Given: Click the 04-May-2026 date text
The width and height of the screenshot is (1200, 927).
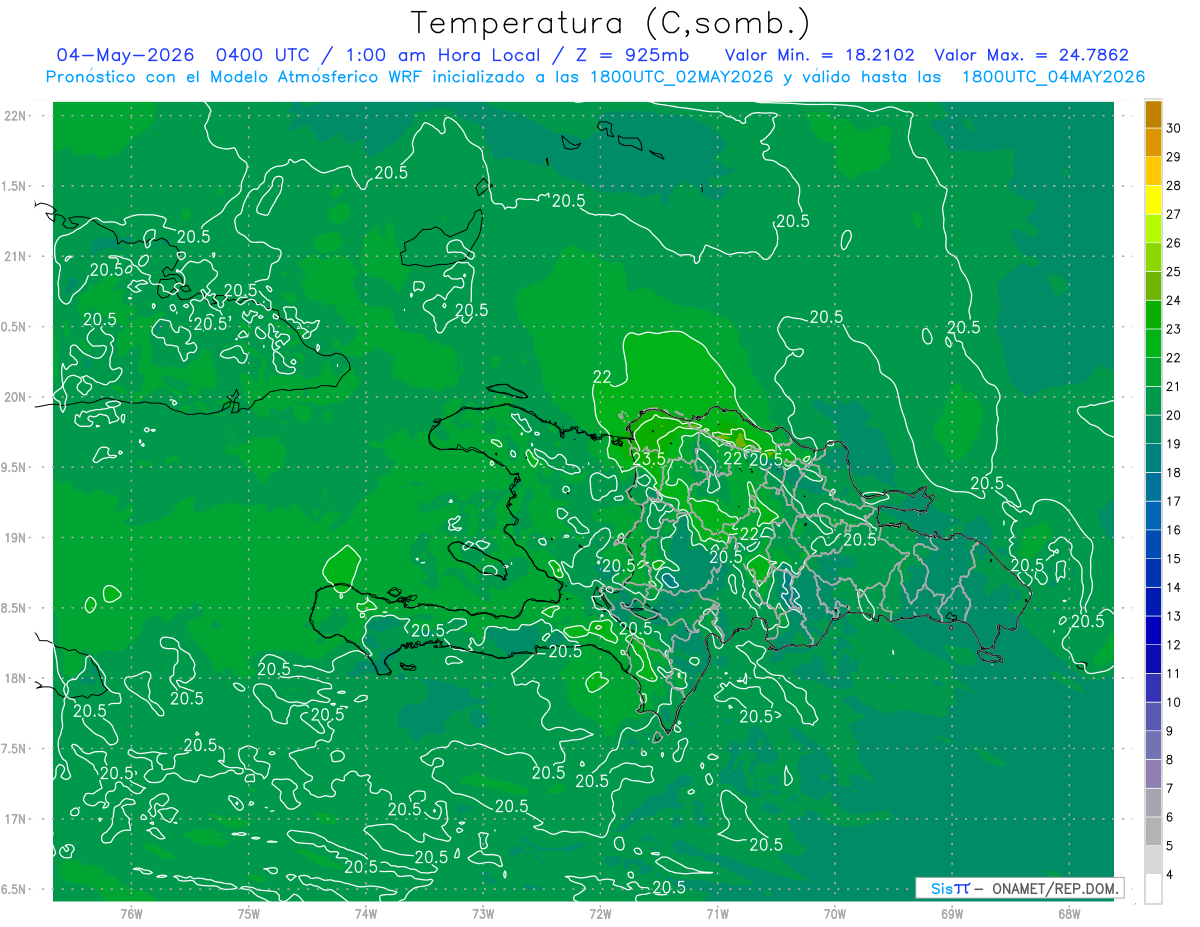Looking at the screenshot, I should click(118, 55).
